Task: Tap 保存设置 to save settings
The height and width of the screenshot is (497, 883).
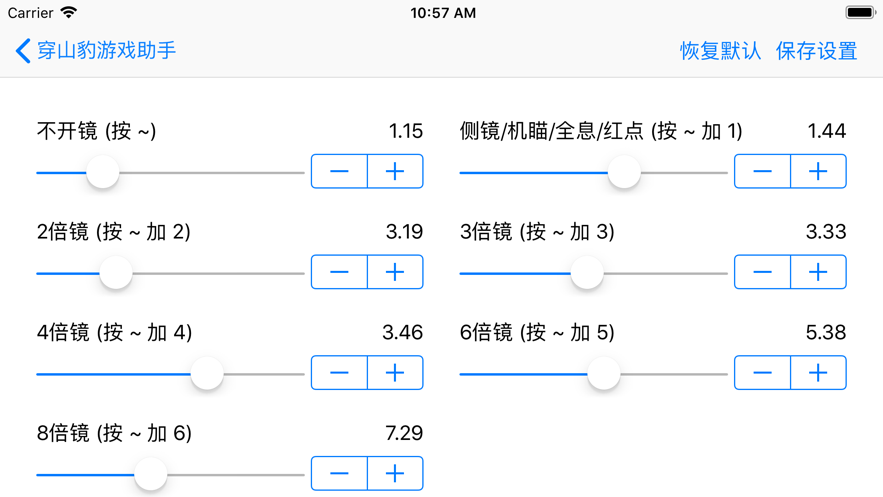Action: tap(816, 50)
